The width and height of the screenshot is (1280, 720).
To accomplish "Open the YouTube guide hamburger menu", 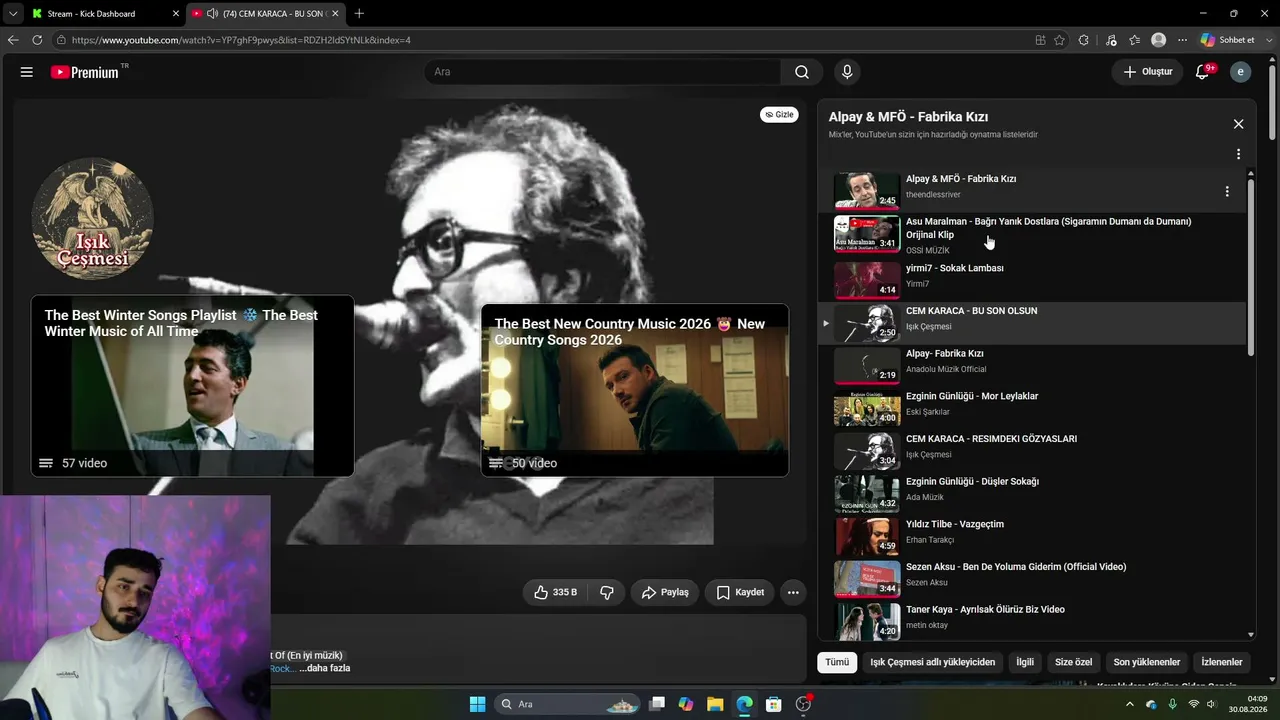I will [27, 72].
